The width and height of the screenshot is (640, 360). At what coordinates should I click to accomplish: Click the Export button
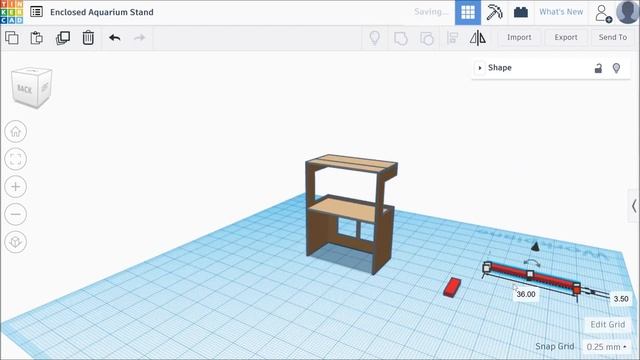[566, 37]
